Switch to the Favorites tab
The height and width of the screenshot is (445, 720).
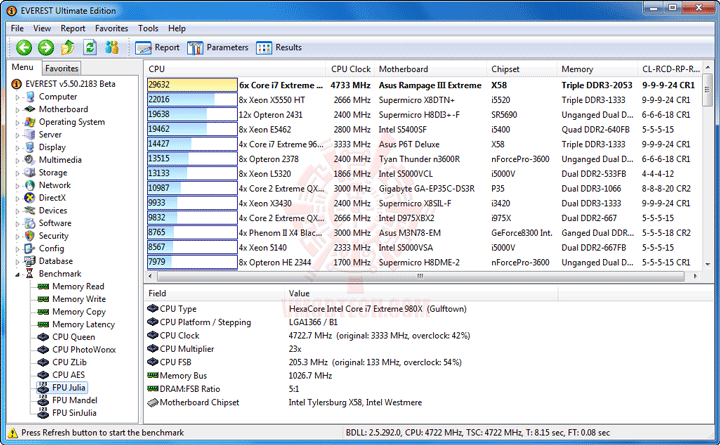click(62, 68)
